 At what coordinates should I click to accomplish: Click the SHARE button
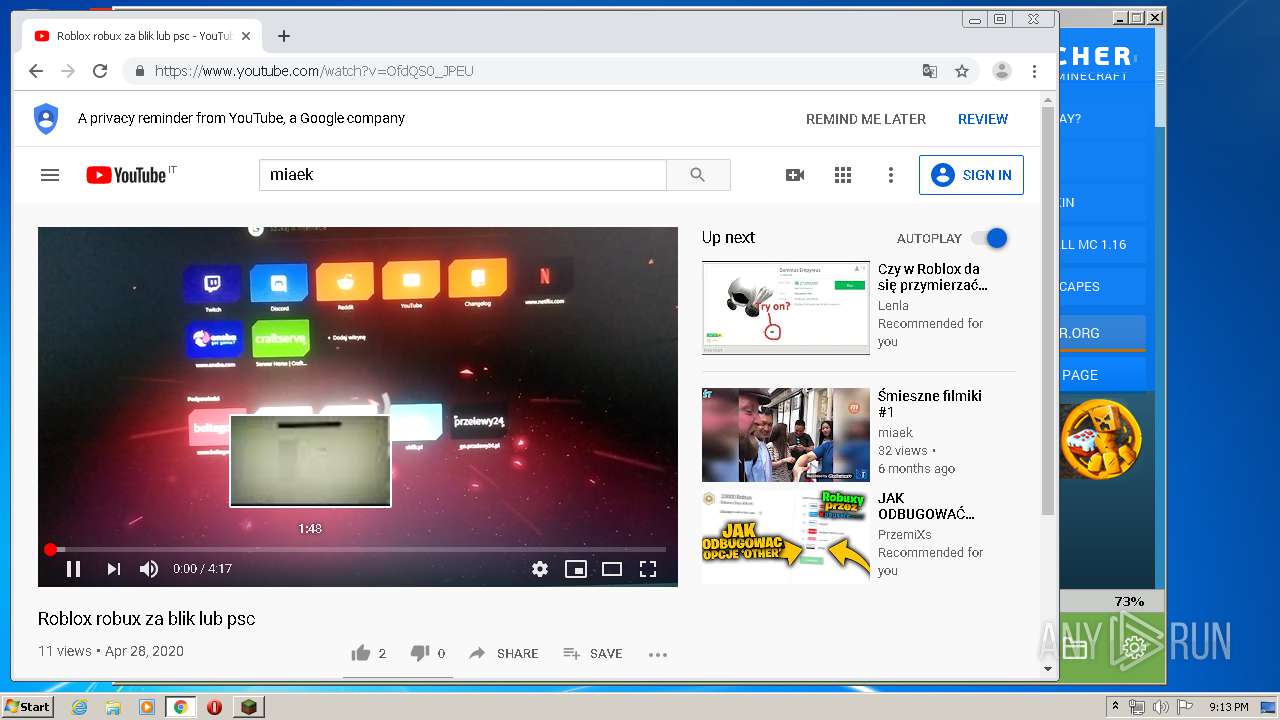tap(503, 653)
